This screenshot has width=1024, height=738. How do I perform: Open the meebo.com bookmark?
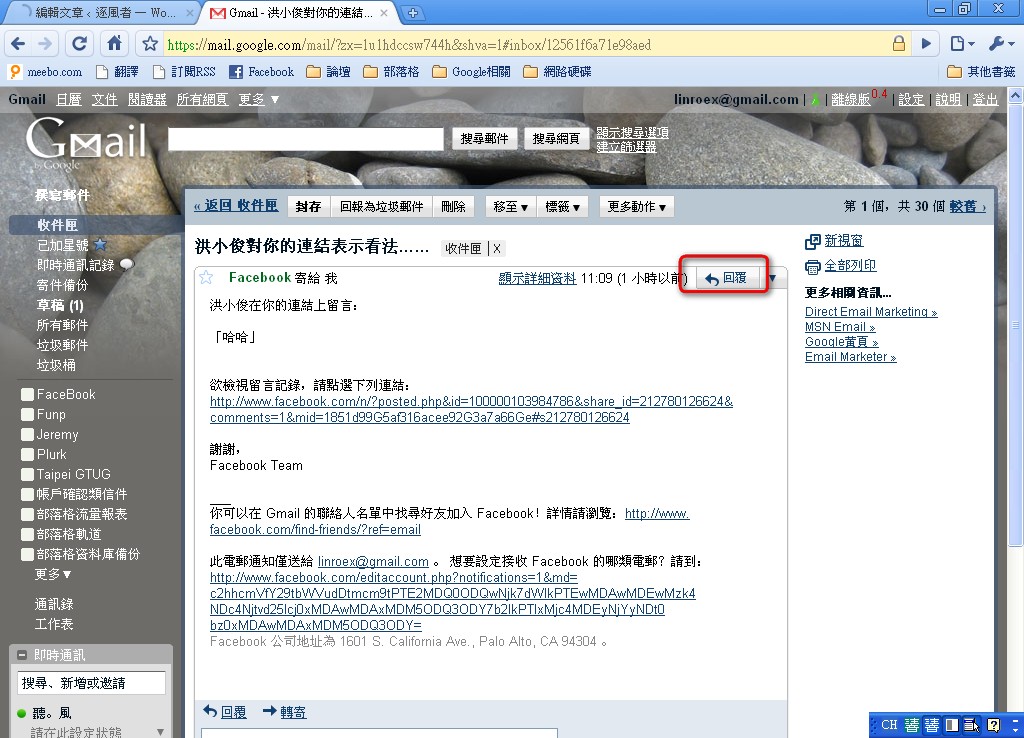46,72
